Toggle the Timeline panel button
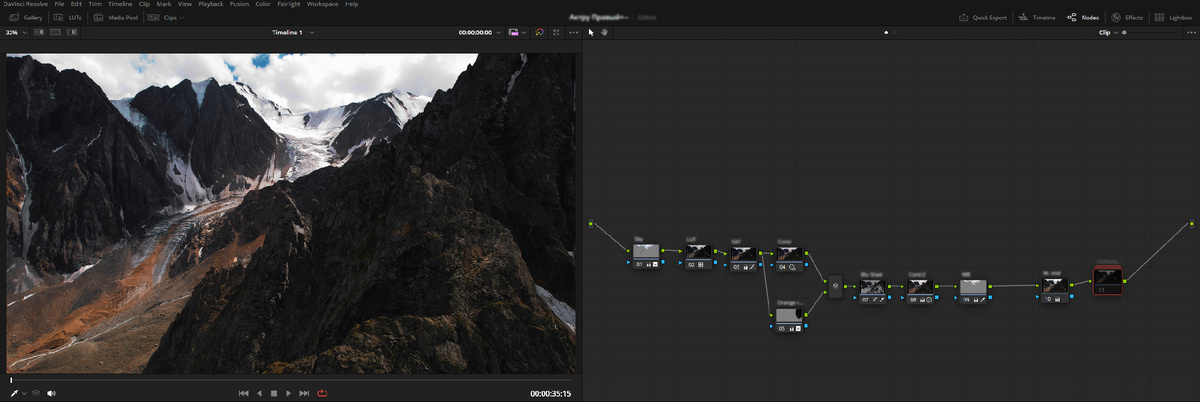 [1037, 18]
